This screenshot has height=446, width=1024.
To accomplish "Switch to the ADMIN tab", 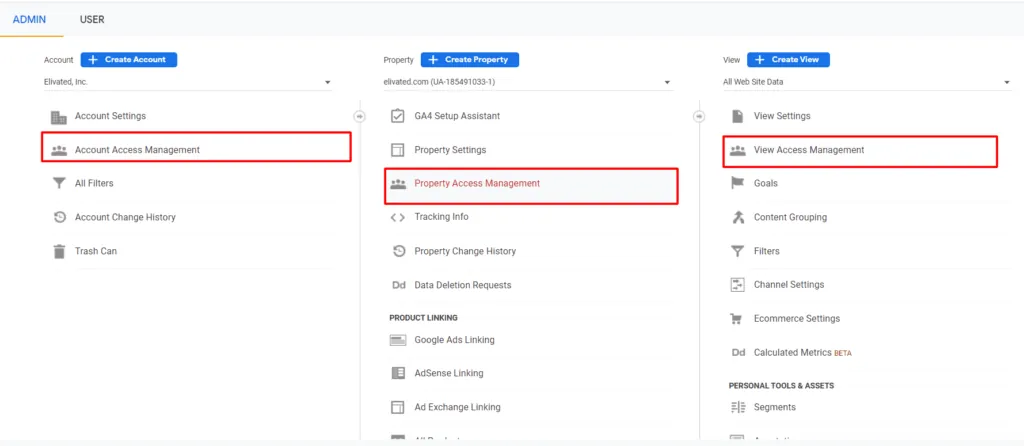I will click(29, 20).
